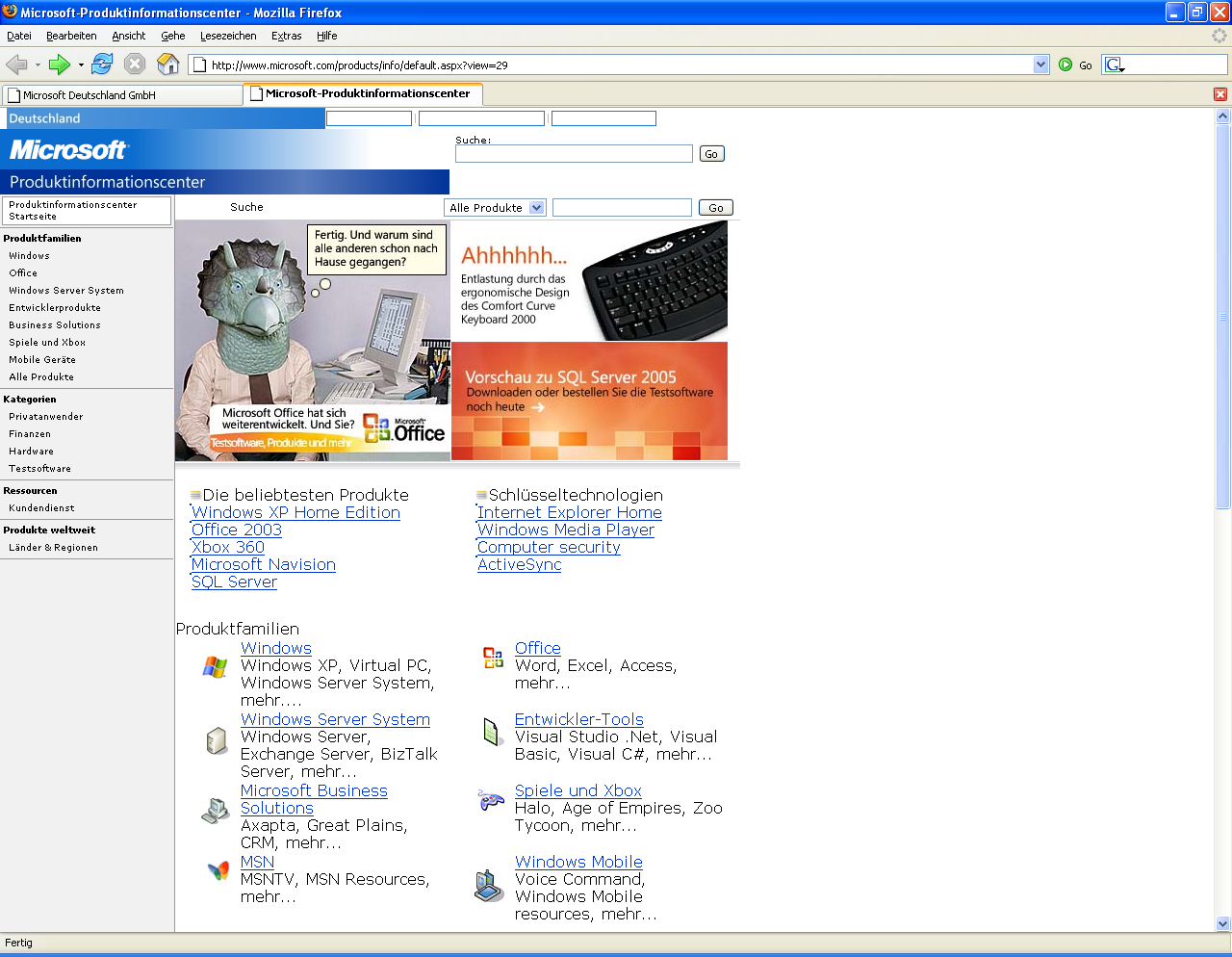Click the scrollbar up arrow
Screen dimensions: 1232x957
click(x=1223, y=116)
